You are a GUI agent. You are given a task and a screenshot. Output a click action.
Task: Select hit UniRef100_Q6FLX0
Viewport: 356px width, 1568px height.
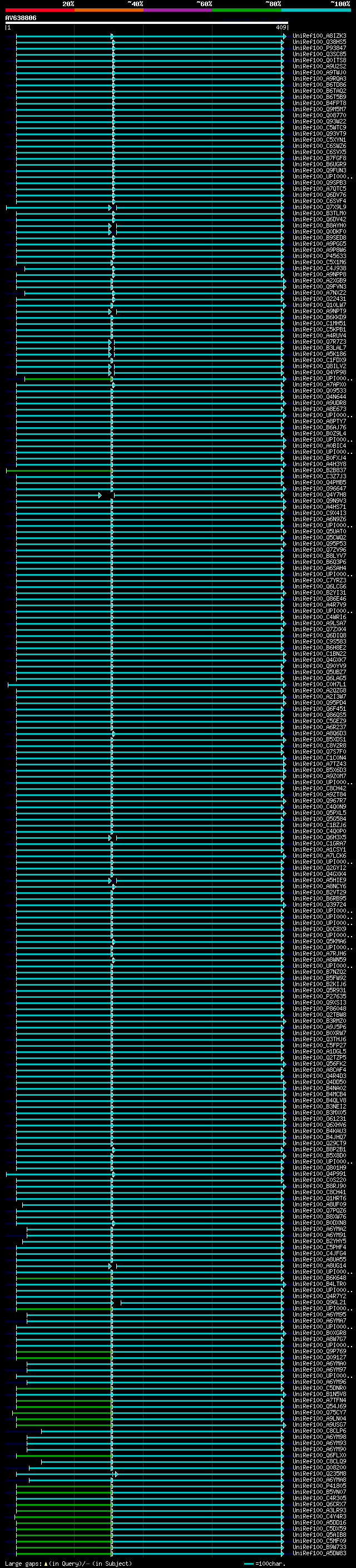click(319, 1456)
